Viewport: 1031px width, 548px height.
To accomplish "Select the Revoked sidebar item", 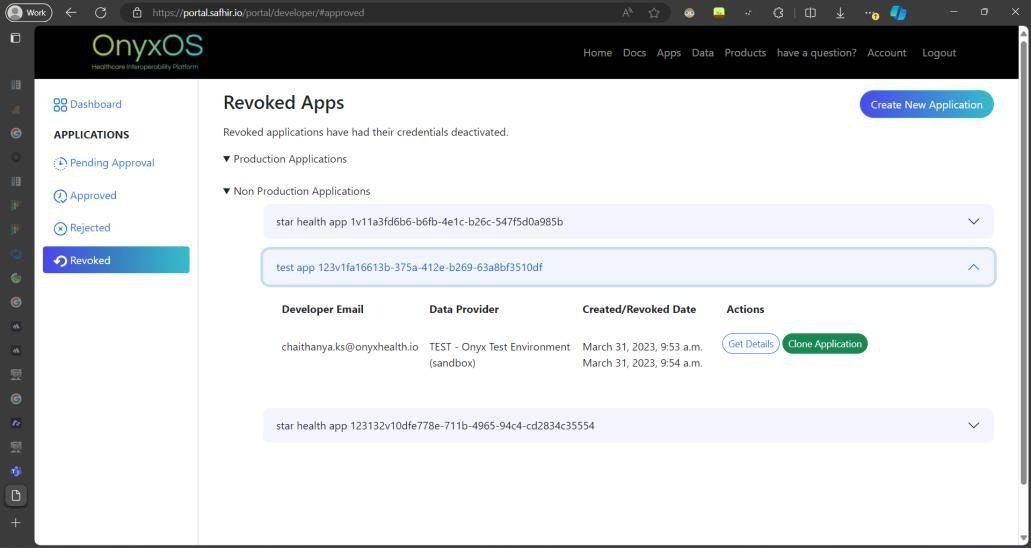I will click(116, 260).
